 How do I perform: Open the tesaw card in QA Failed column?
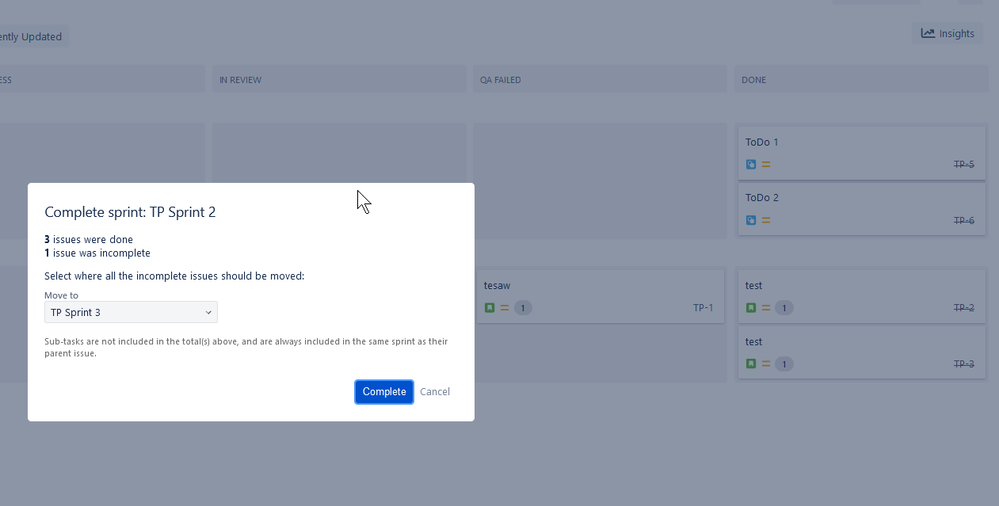click(x=600, y=296)
